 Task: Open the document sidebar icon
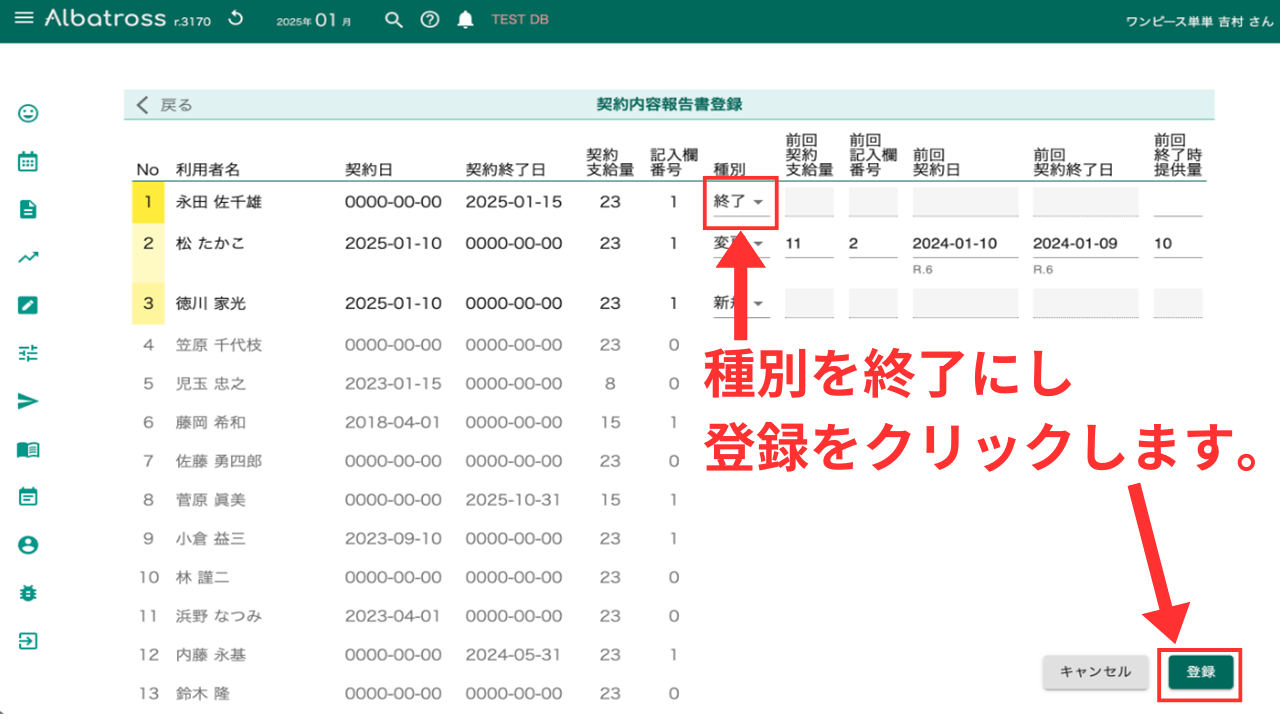coord(28,209)
